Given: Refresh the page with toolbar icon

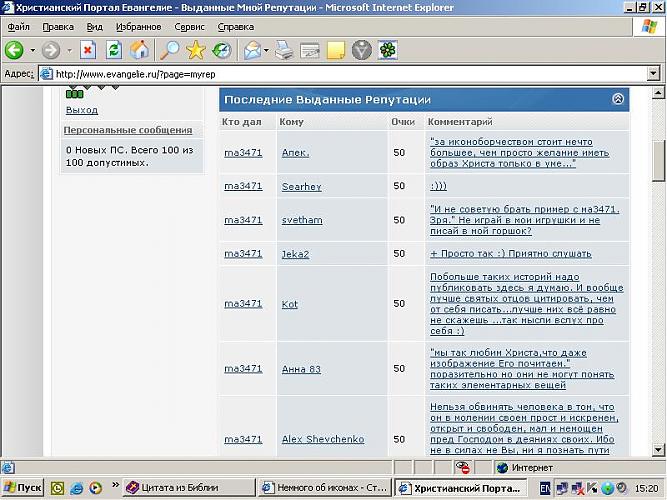Looking at the screenshot, I should click(x=114, y=49).
